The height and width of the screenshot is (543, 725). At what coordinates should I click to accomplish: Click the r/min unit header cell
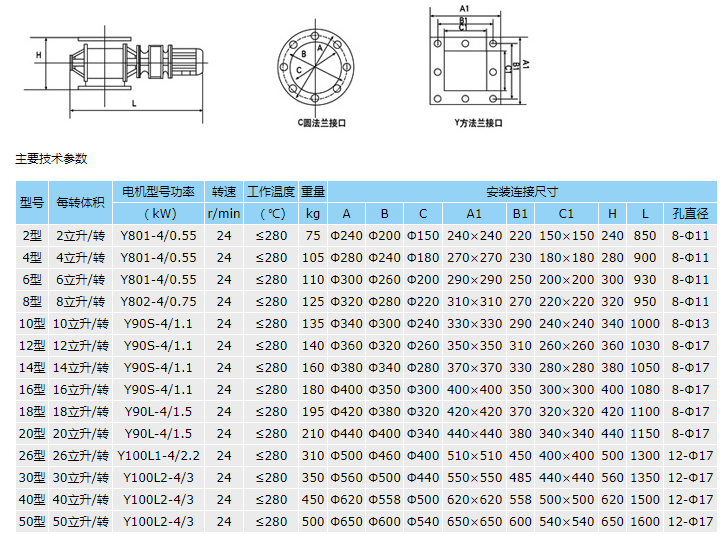click(x=224, y=214)
